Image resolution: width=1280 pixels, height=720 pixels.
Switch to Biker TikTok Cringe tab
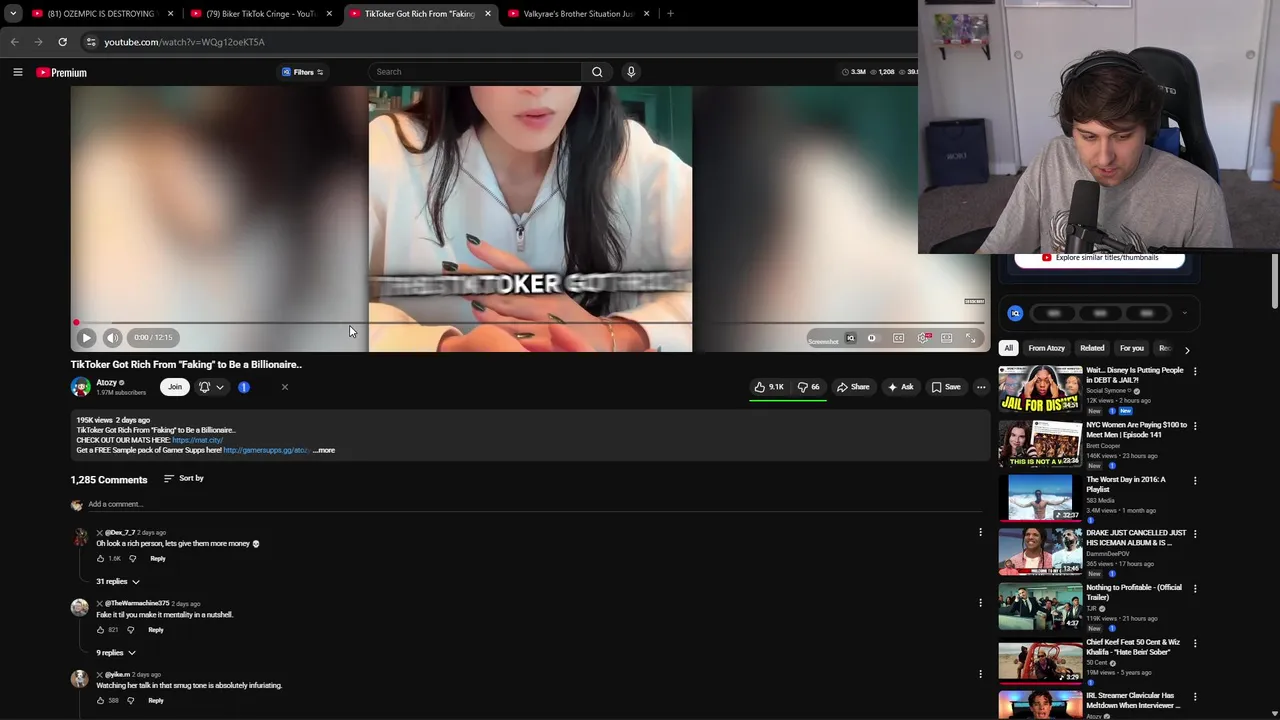coord(260,14)
